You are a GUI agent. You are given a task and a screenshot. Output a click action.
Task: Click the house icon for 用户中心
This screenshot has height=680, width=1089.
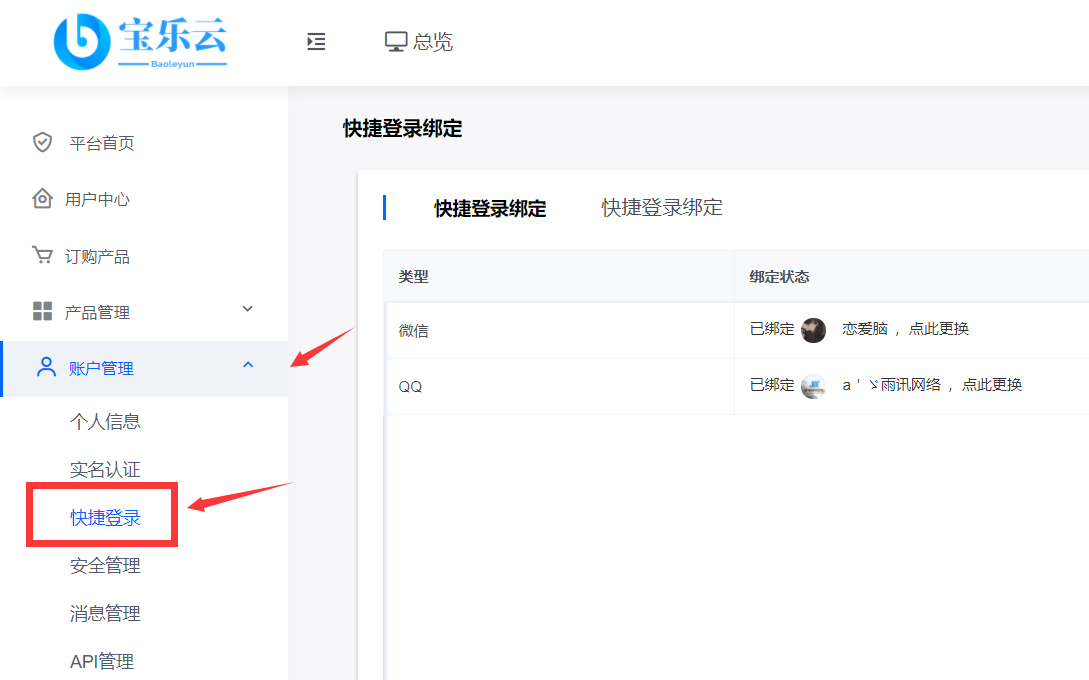pyautogui.click(x=42, y=199)
